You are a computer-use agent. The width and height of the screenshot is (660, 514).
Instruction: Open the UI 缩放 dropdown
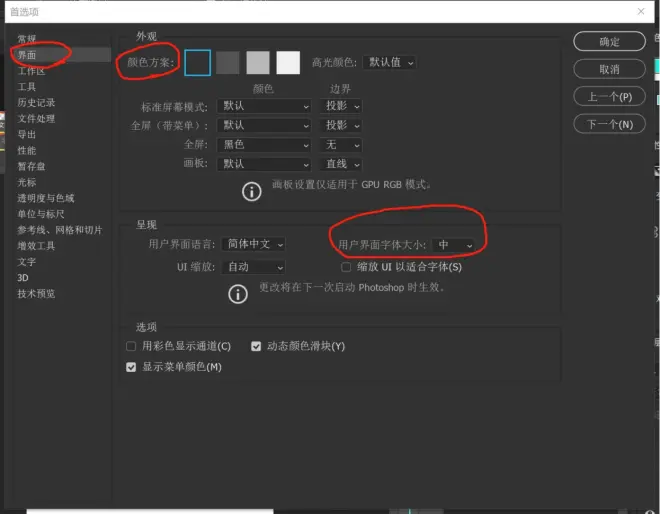pos(253,267)
